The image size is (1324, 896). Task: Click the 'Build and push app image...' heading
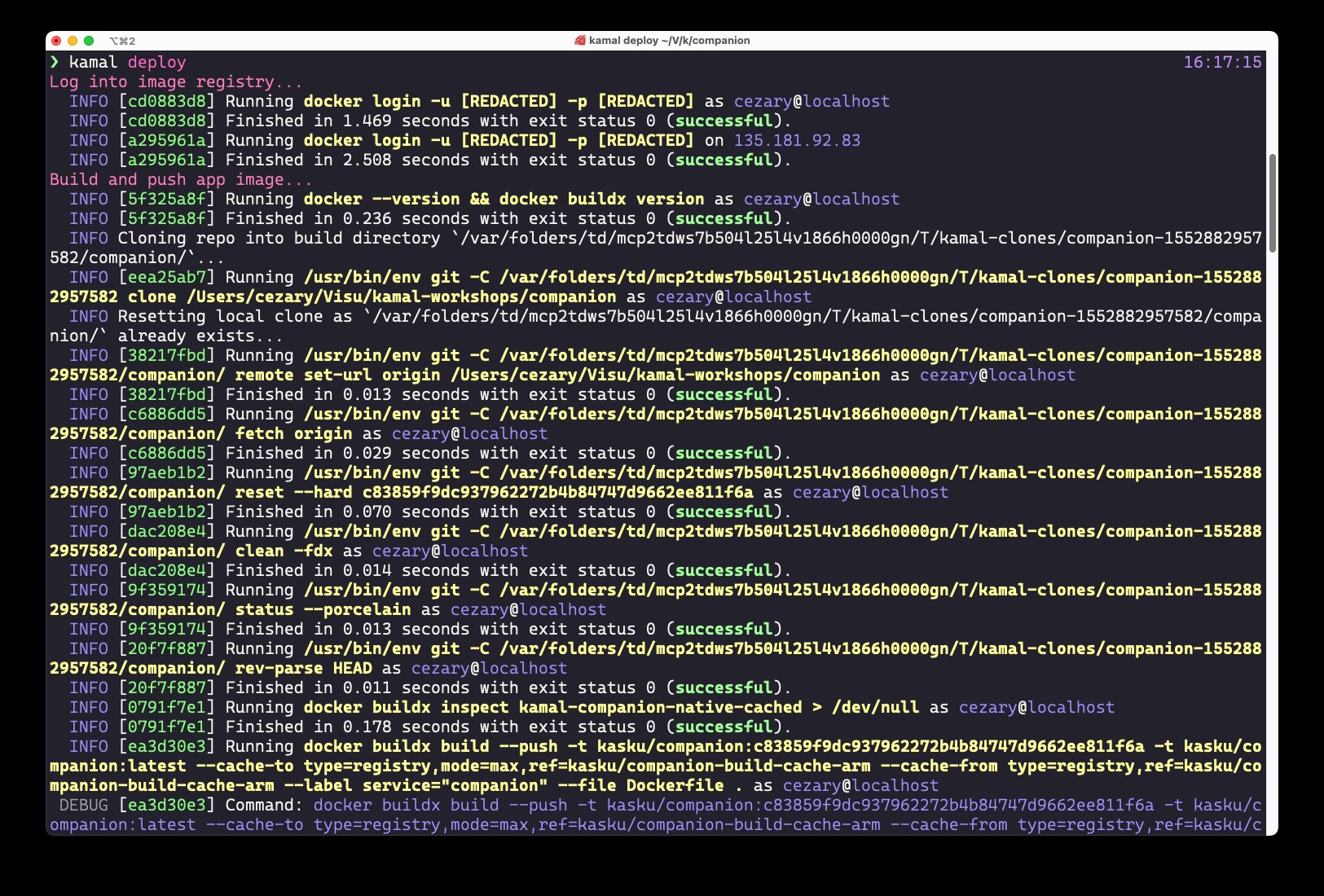pos(180,179)
